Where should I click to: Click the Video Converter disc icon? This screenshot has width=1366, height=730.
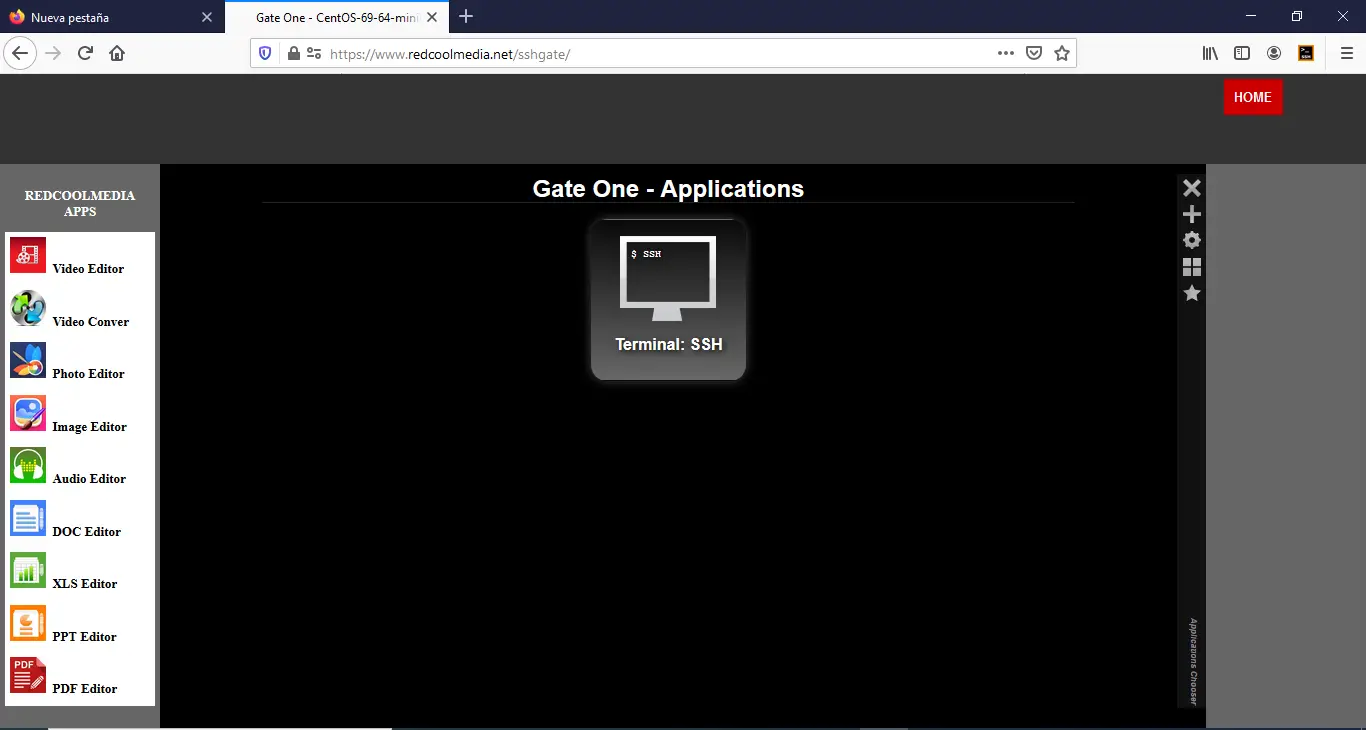click(28, 308)
